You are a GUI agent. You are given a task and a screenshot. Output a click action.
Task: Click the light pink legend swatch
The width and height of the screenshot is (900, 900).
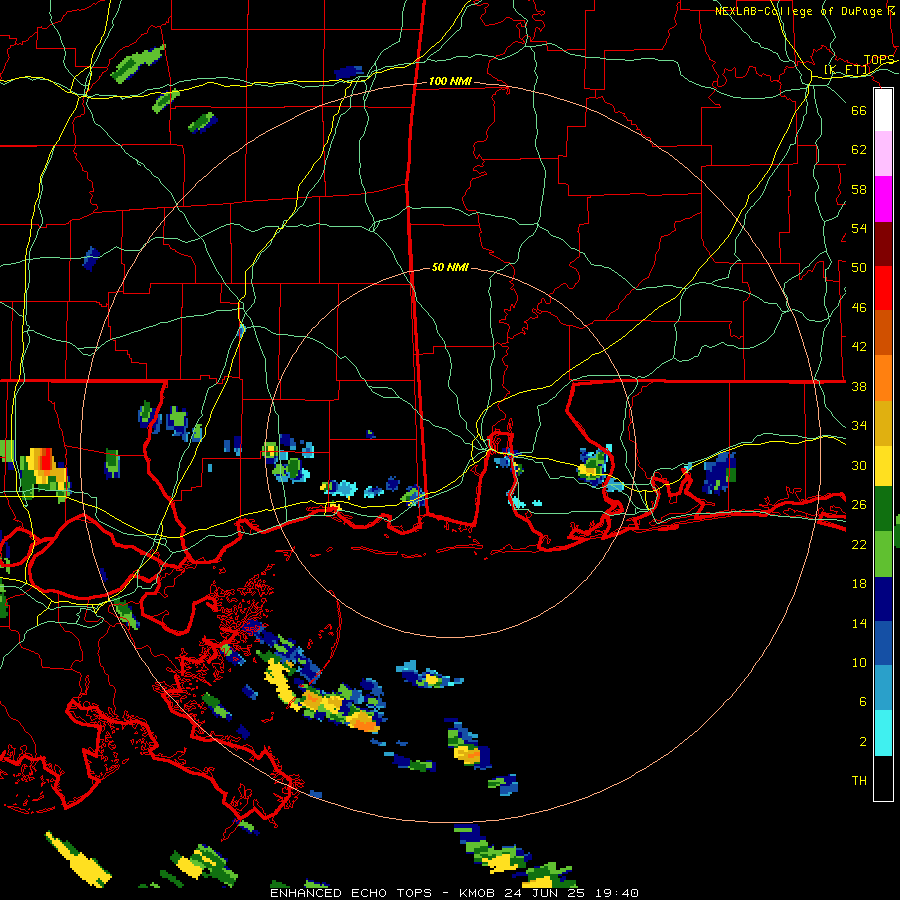[x=883, y=153]
